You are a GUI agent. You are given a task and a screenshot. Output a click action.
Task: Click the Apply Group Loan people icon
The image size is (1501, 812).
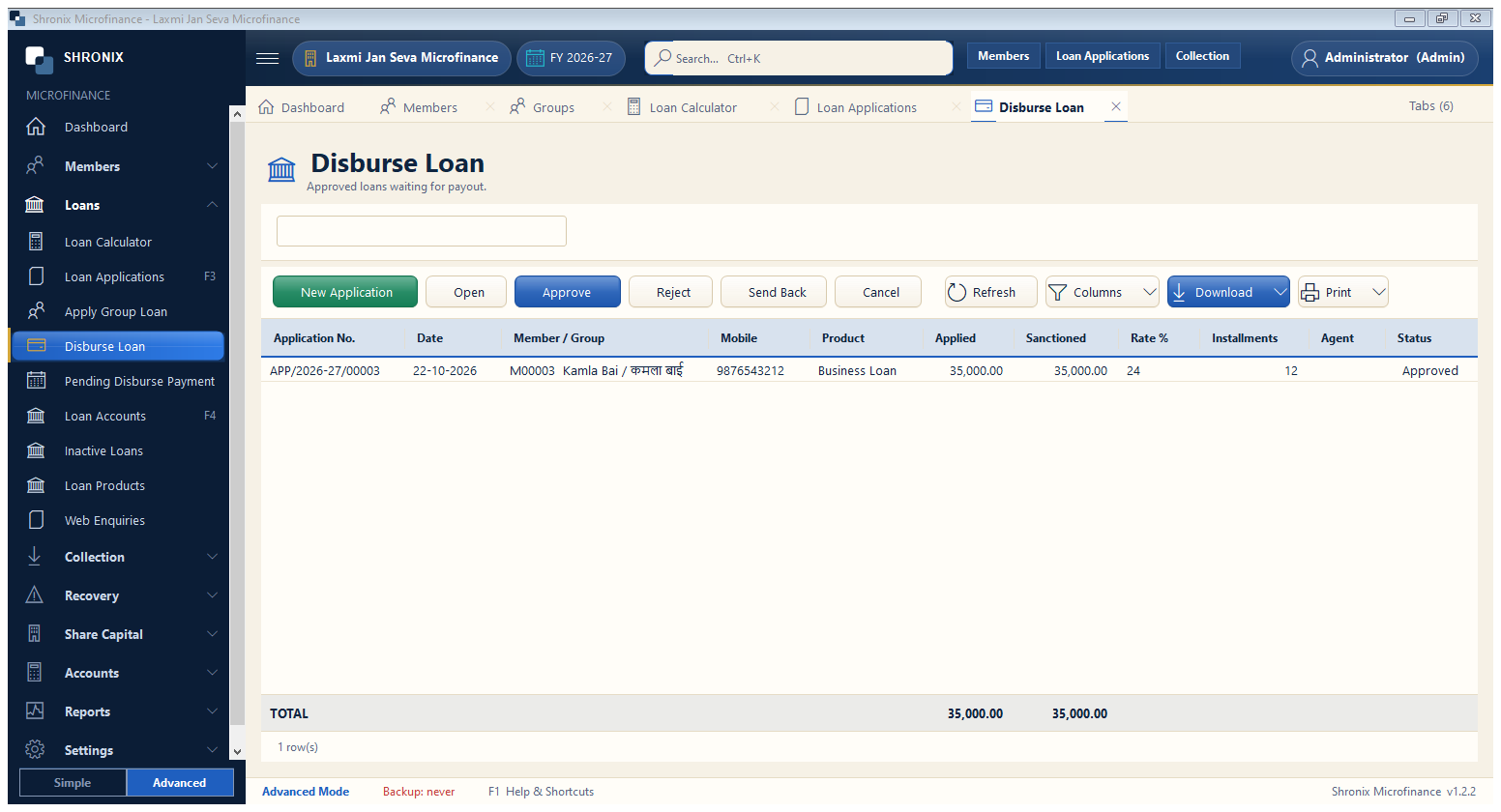pos(36,311)
